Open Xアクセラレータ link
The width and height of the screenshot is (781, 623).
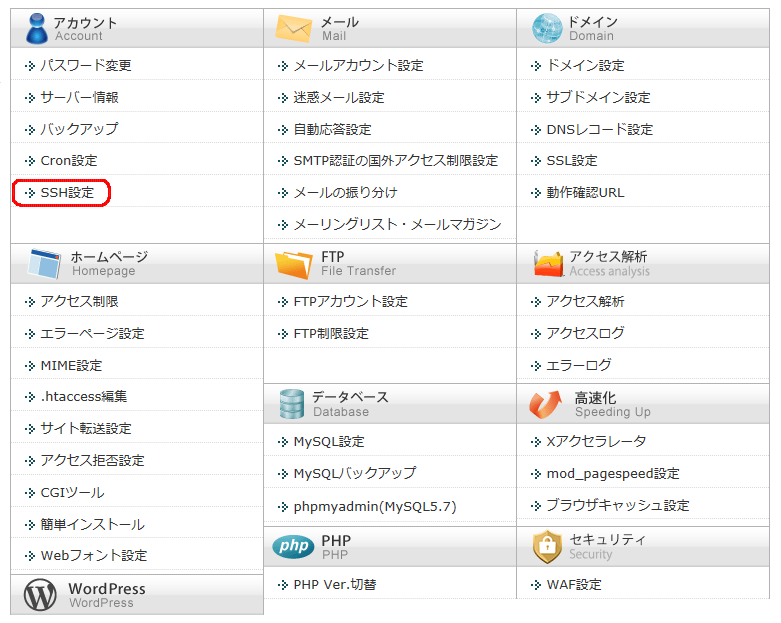click(597, 442)
